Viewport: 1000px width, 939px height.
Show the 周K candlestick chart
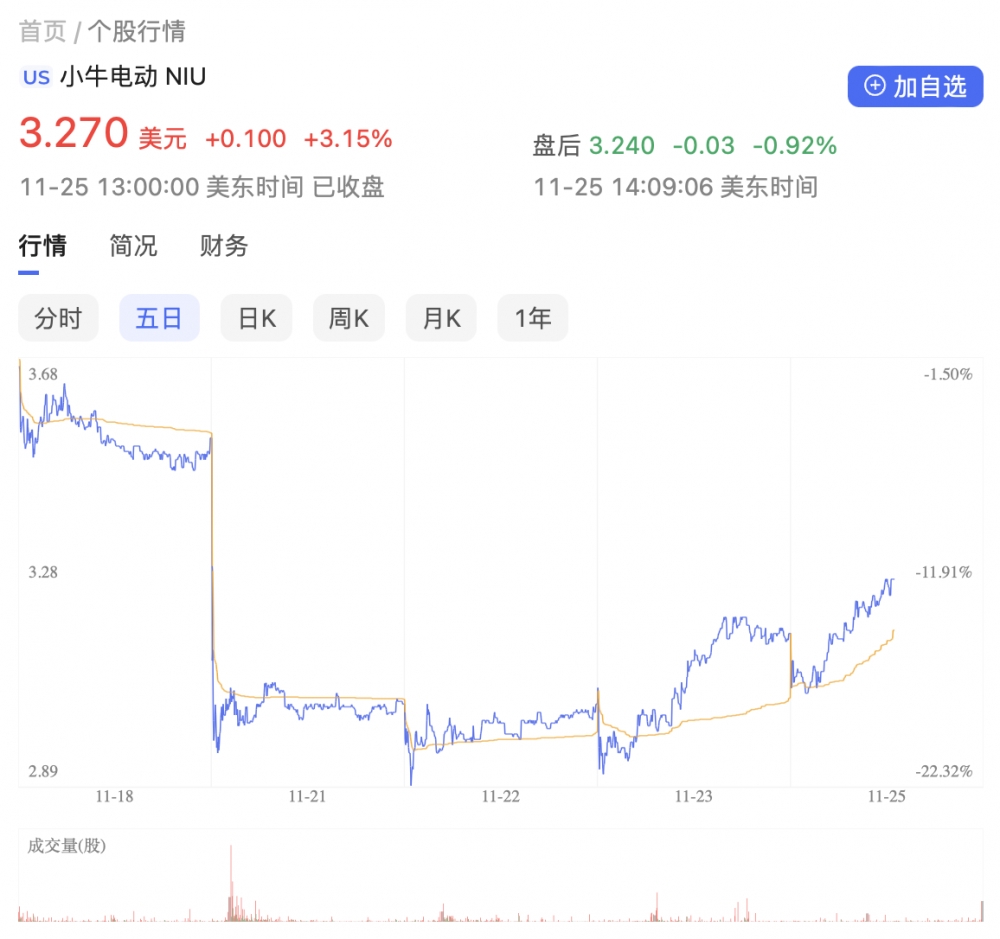348,319
